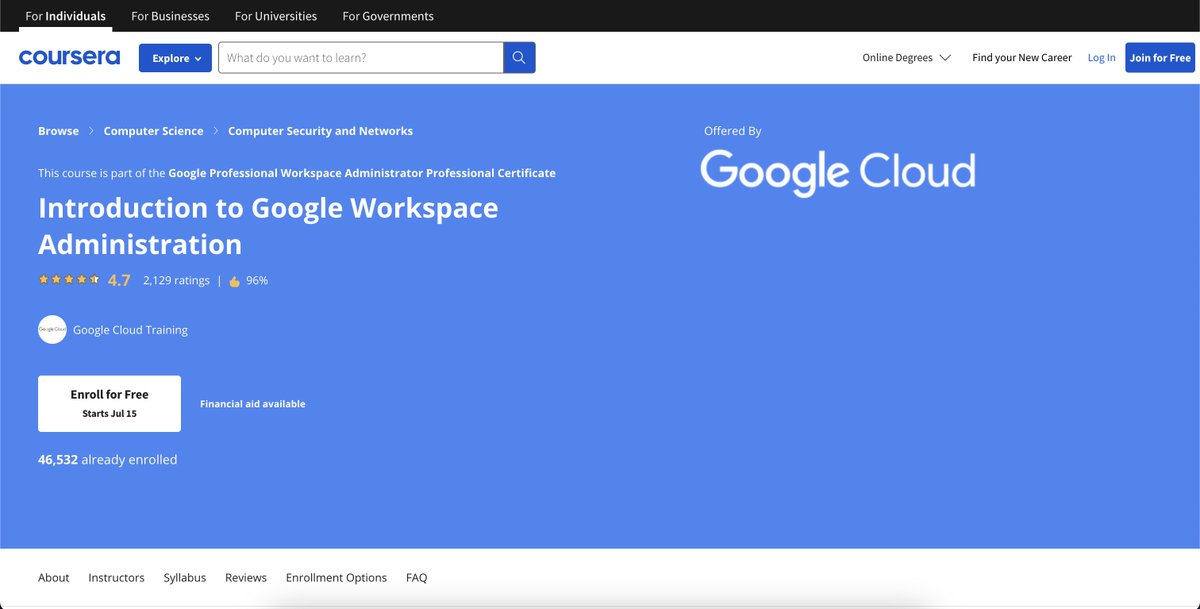Click the large Google Cloud logo
Screen dimensions: 1200x609
tap(838, 172)
